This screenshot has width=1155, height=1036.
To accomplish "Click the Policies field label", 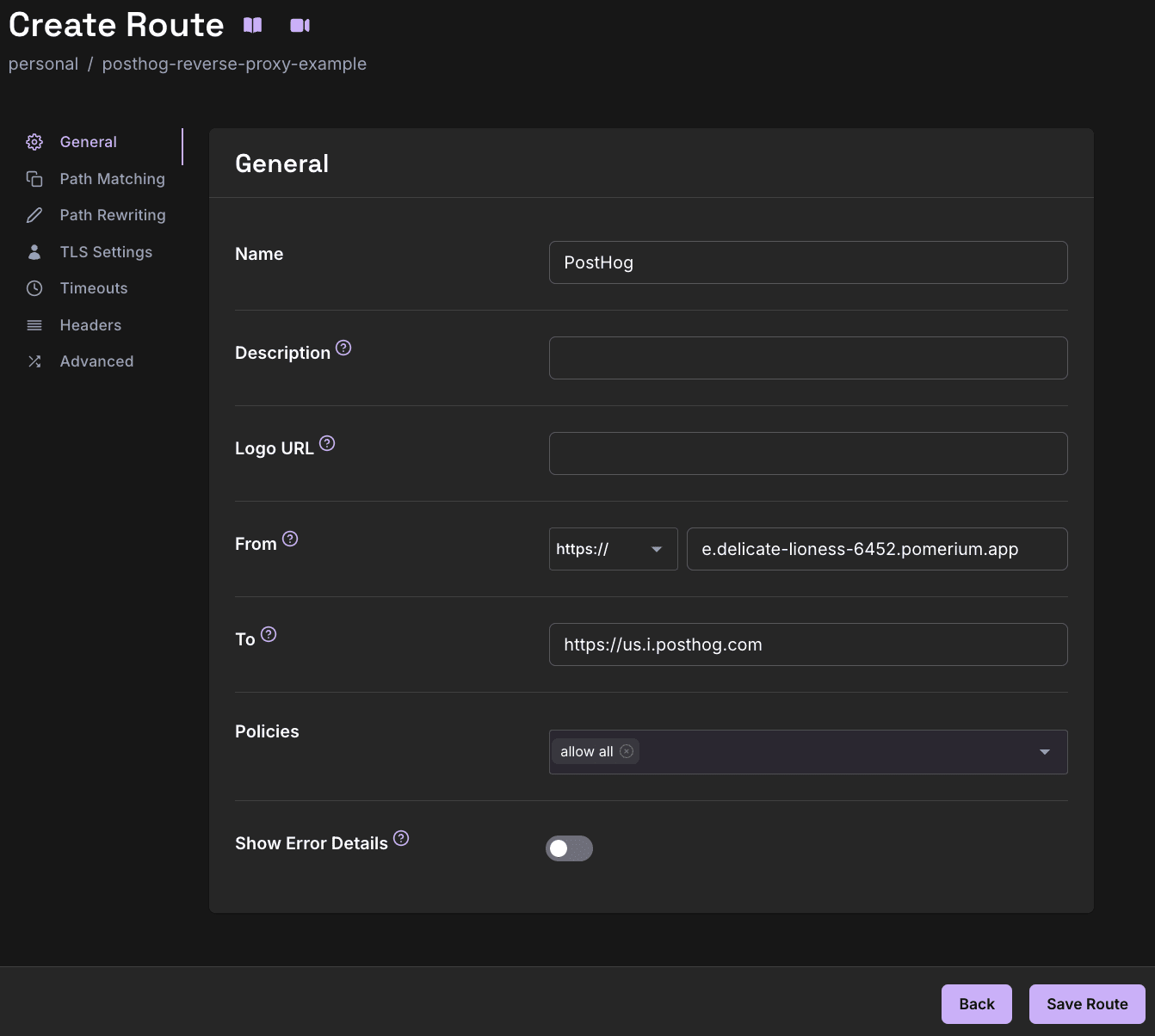I will pyautogui.click(x=267, y=731).
